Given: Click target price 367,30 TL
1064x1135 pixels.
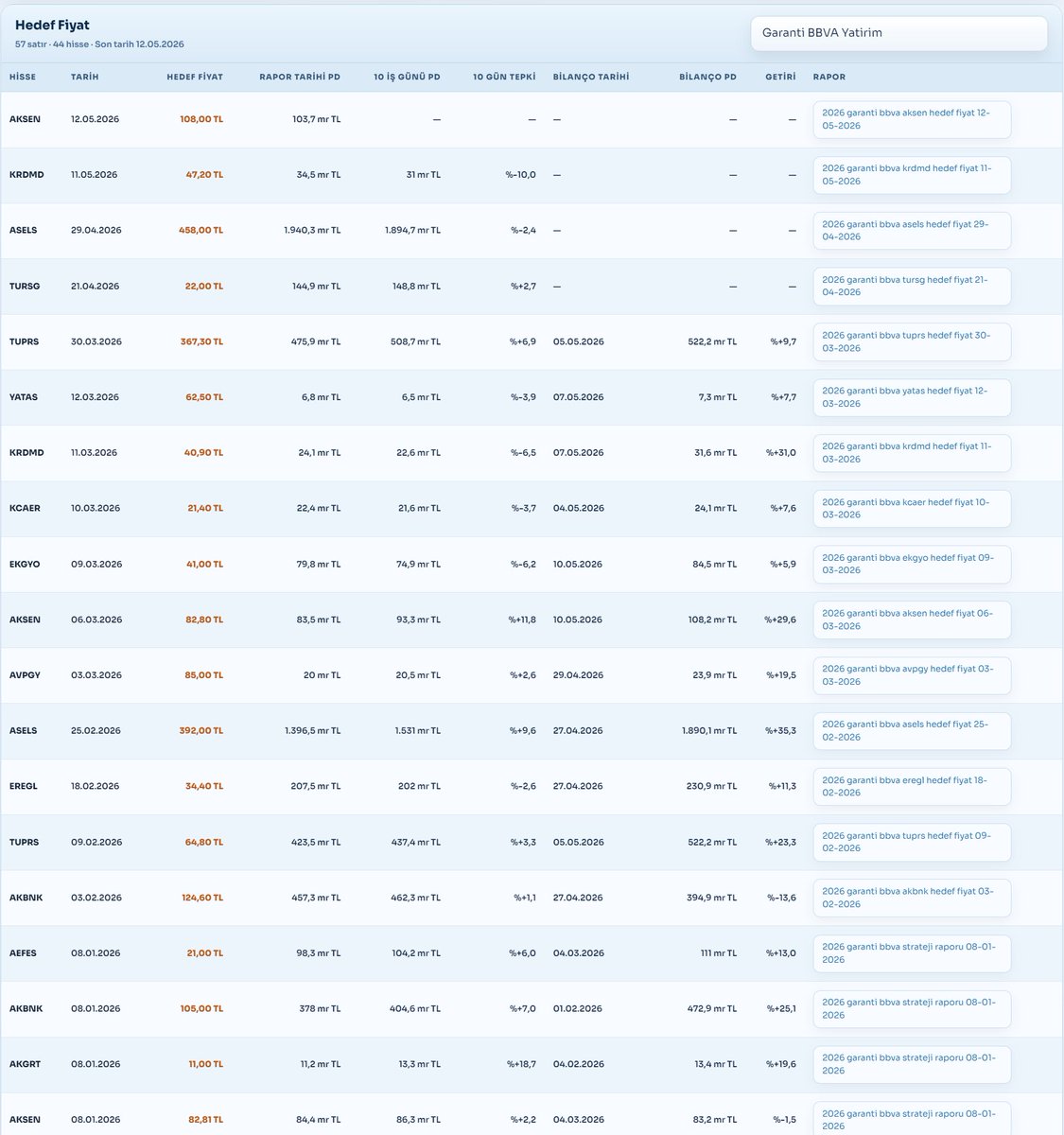Looking at the screenshot, I should [201, 341].
